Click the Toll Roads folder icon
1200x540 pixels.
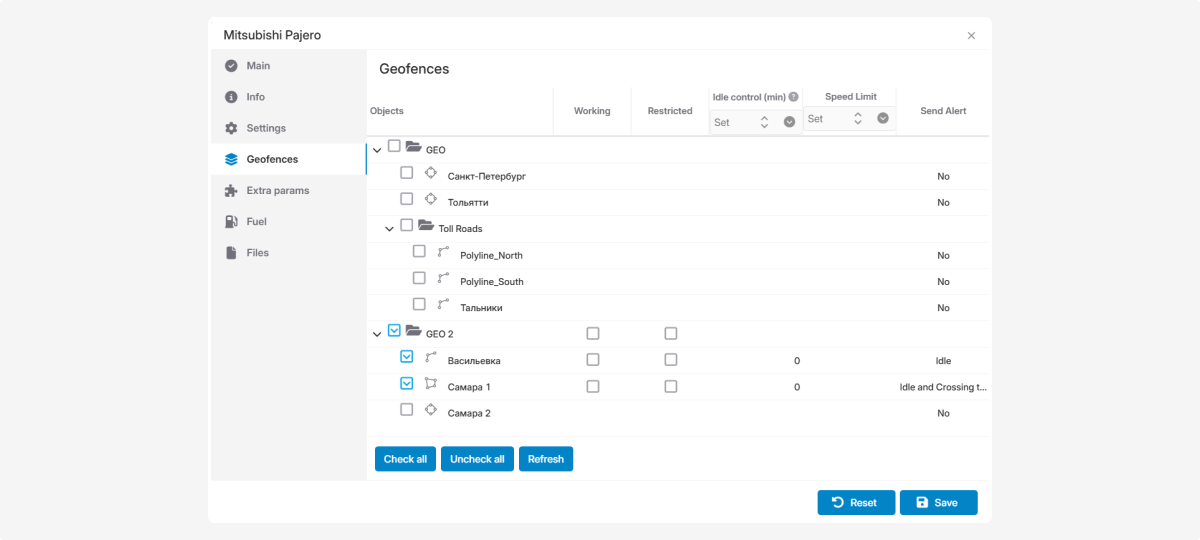point(426,226)
